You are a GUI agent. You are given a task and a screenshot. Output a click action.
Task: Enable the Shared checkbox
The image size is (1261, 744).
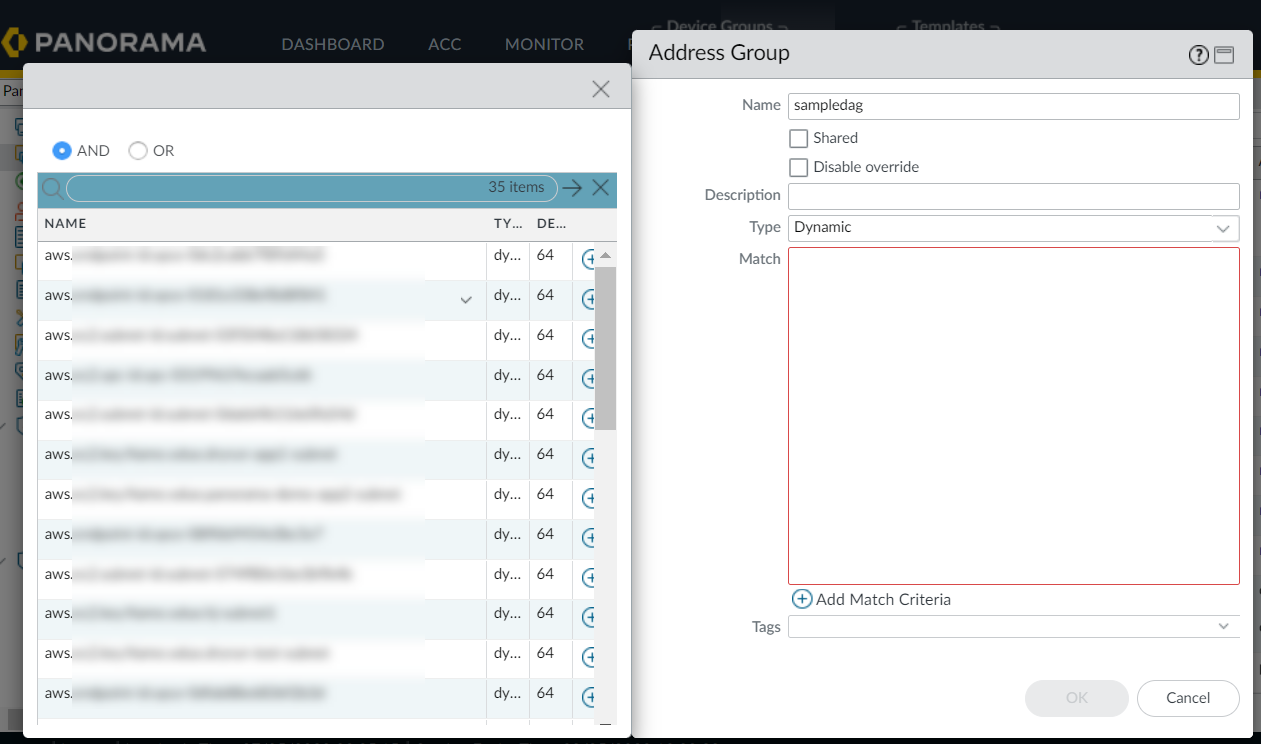pyautogui.click(x=798, y=138)
